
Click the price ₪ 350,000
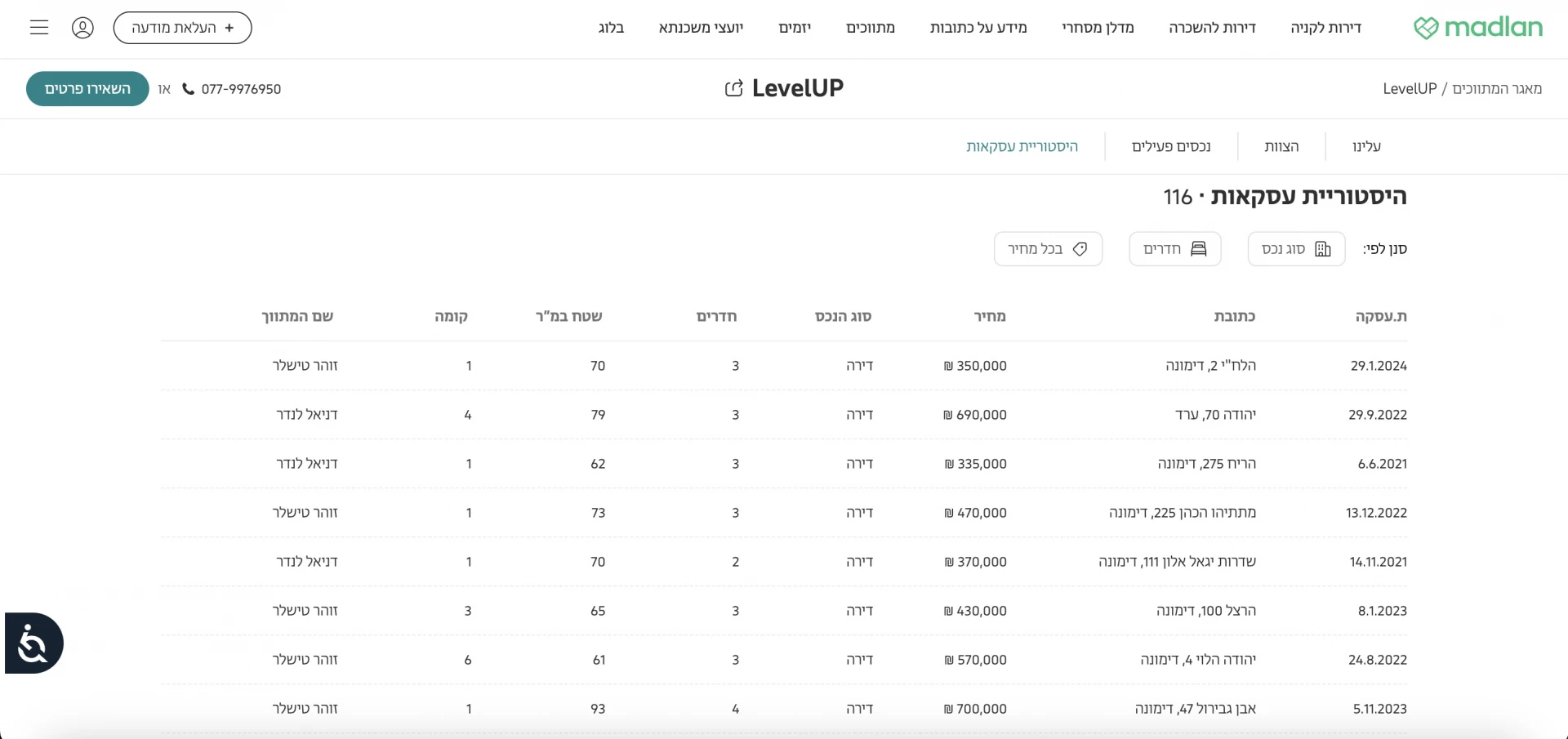tap(975, 366)
